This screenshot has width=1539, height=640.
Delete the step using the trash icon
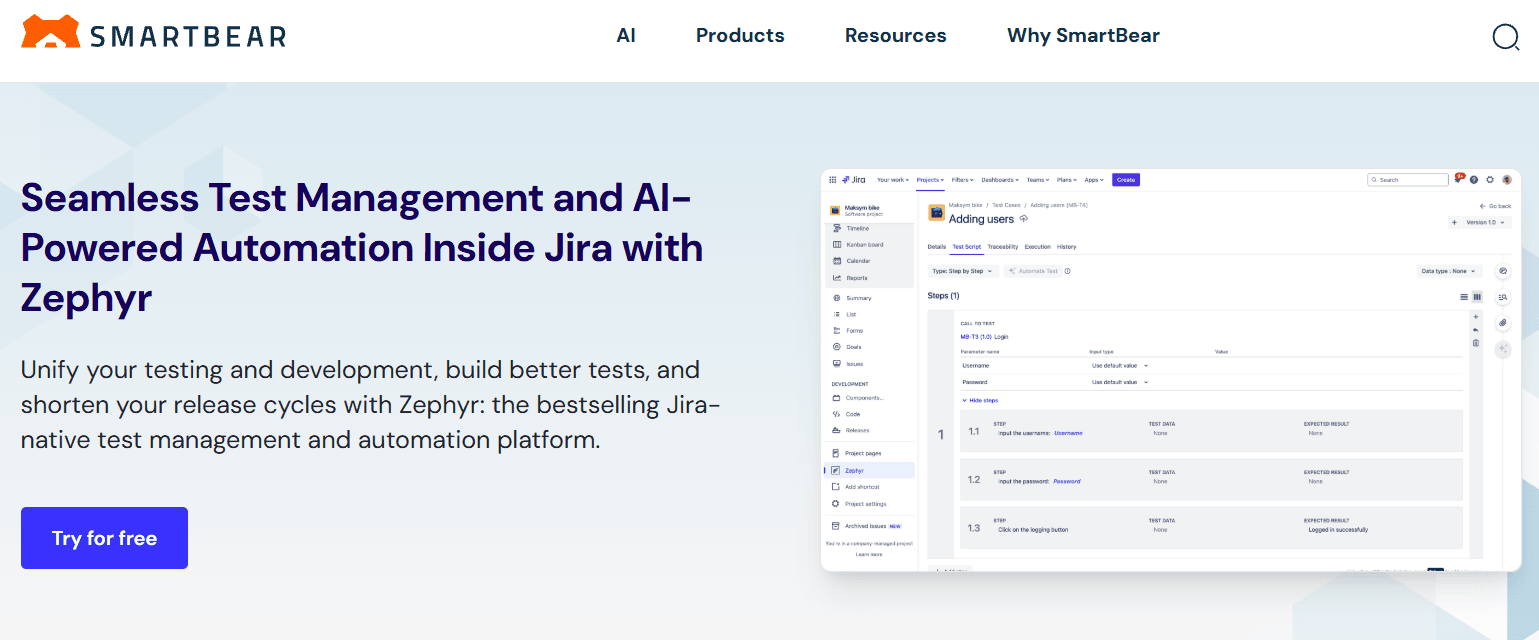point(1475,343)
